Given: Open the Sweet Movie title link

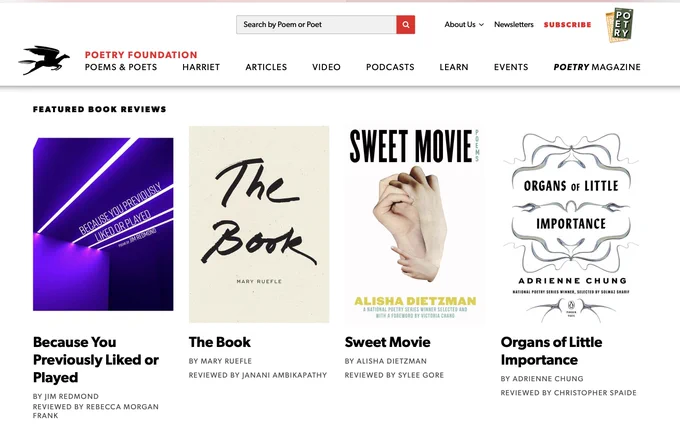Looking at the screenshot, I should point(388,342).
